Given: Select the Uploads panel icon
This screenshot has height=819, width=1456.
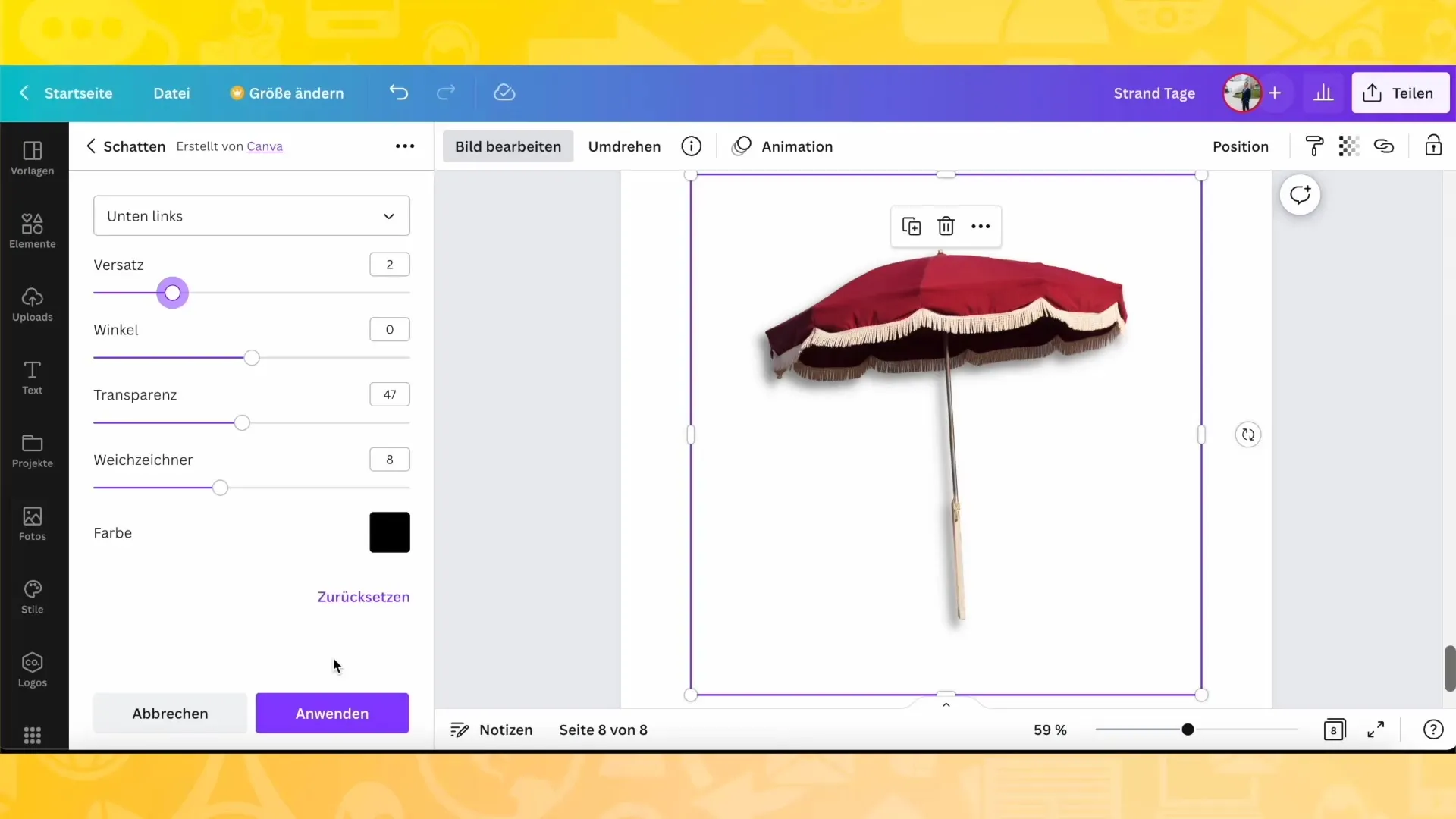Looking at the screenshot, I should (x=32, y=304).
